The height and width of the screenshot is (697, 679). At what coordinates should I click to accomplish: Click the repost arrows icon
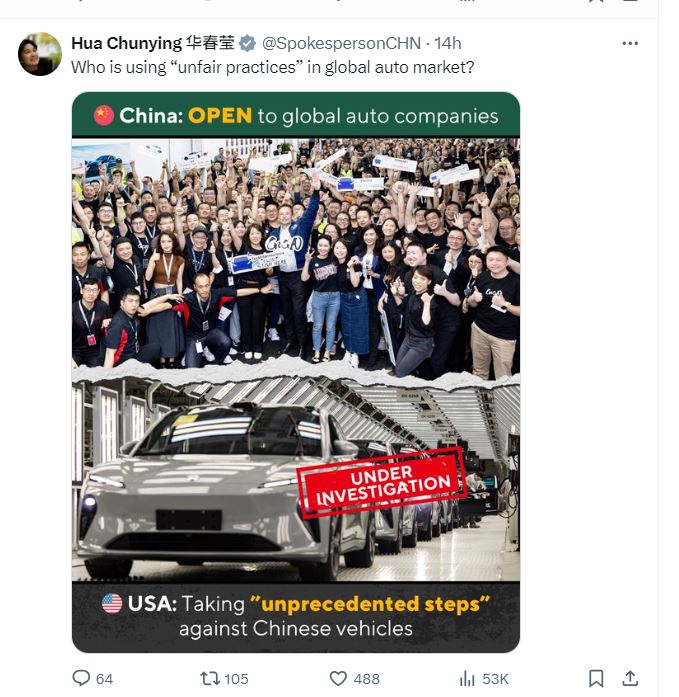coord(210,678)
